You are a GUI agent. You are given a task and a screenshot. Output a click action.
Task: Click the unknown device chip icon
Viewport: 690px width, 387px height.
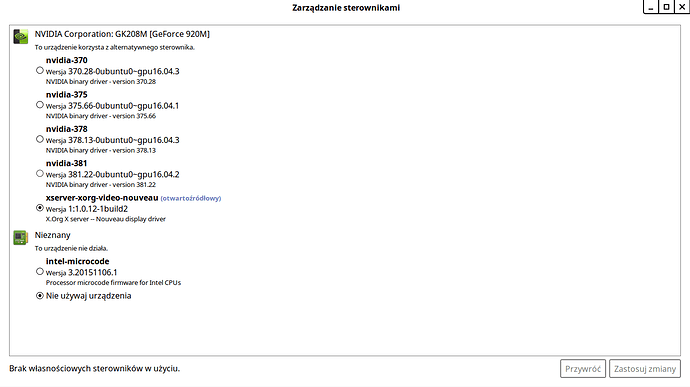tap(20, 238)
